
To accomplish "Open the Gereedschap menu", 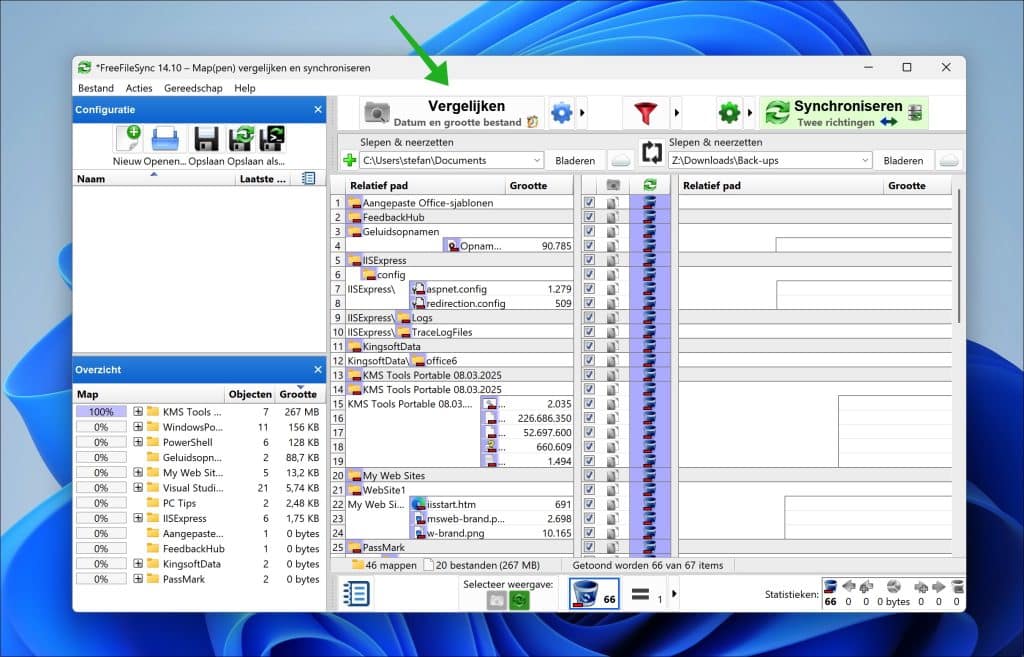I will tap(193, 88).
